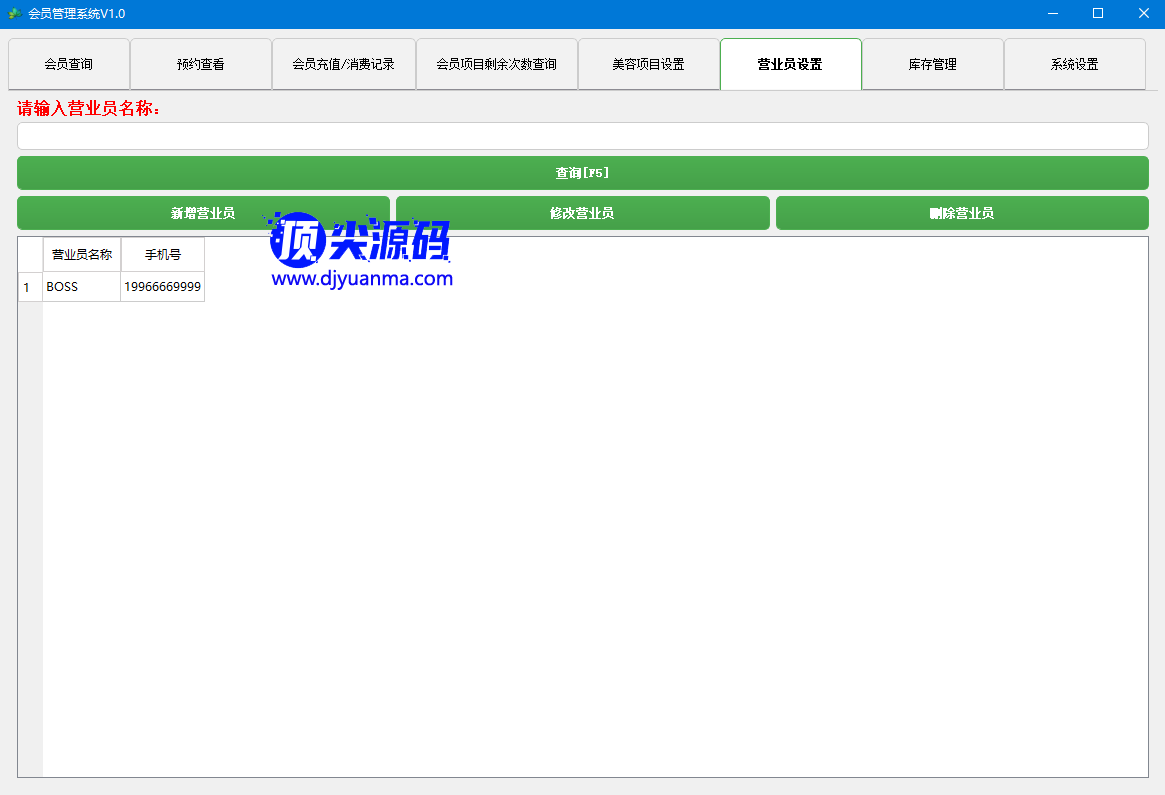The height and width of the screenshot is (795, 1165).
Task: Switch to the 预约查看 tab
Action: click(x=201, y=64)
